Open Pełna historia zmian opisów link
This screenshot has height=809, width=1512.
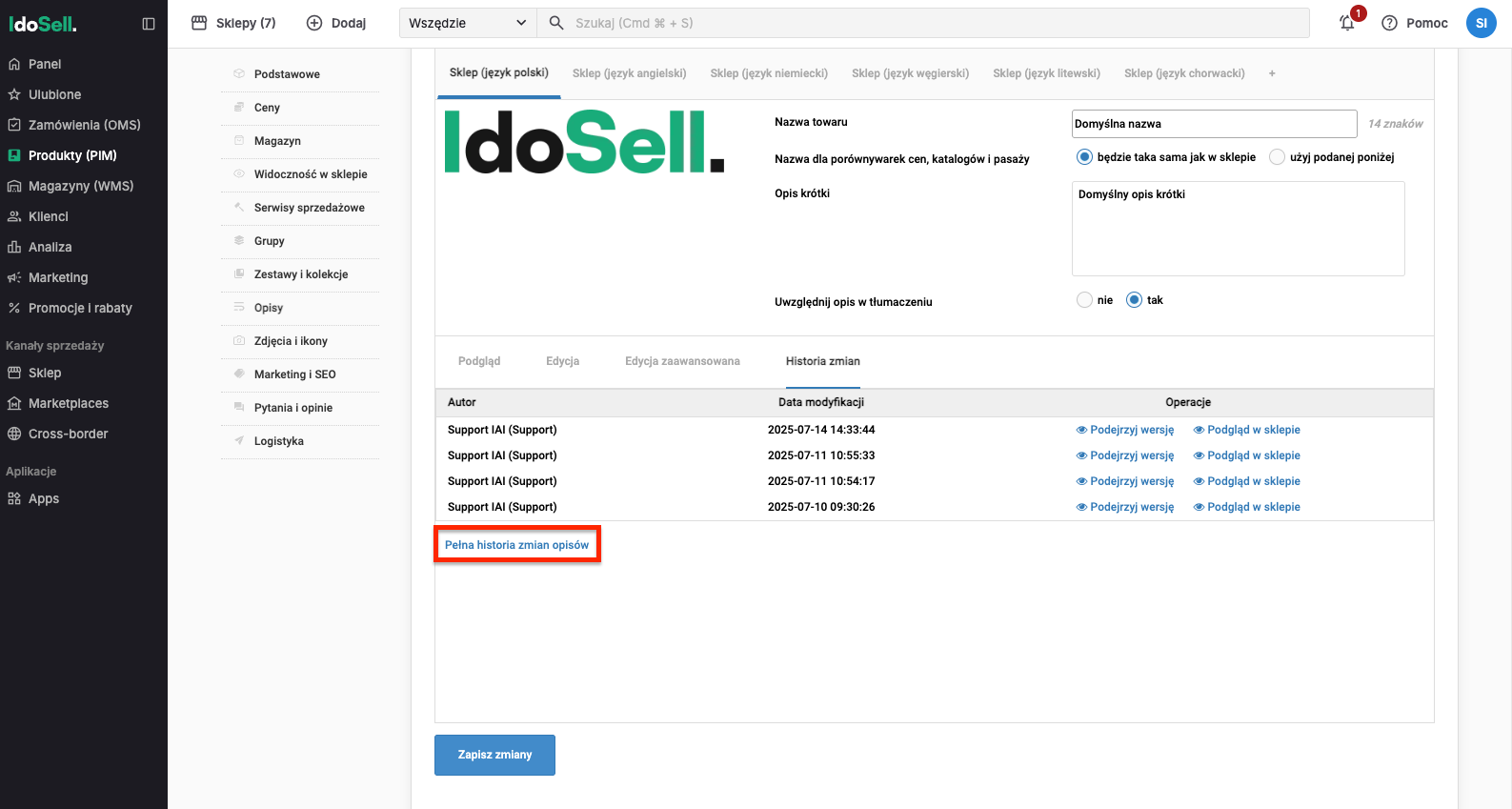[x=517, y=545]
